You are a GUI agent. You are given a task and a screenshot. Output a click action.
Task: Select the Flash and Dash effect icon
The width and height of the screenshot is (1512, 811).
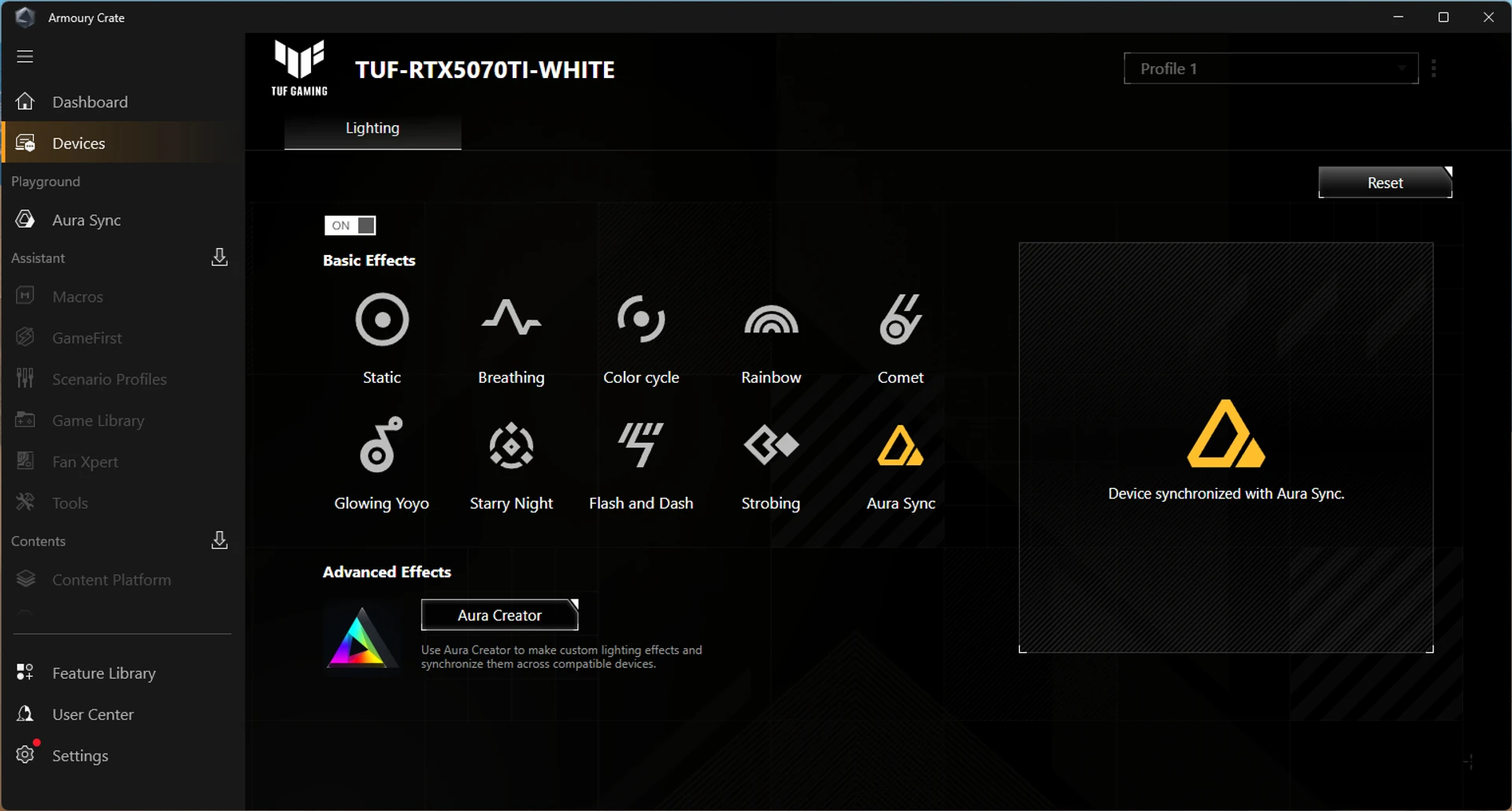(x=640, y=445)
